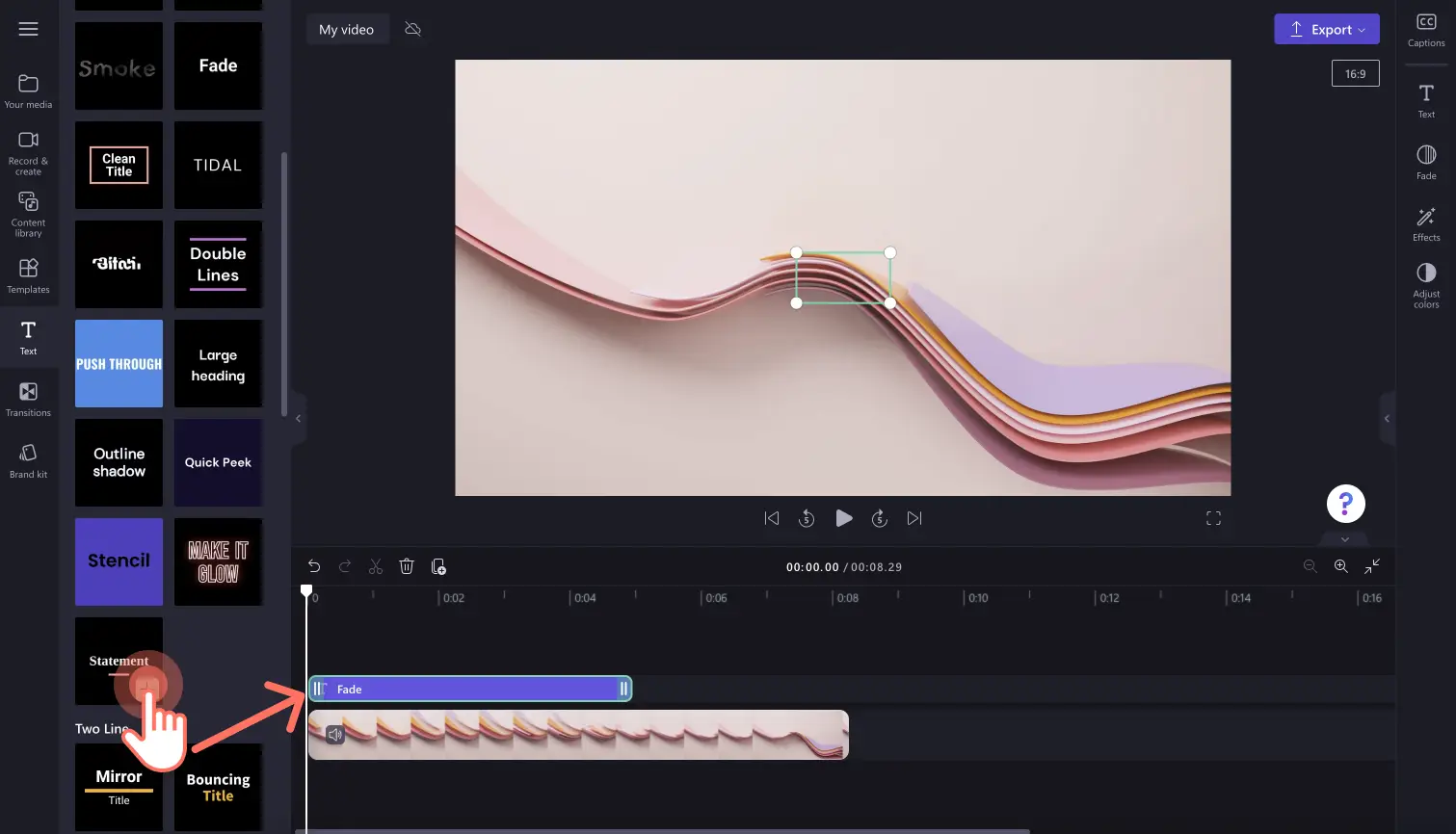The image size is (1456, 834).
Task: Click top-left handle of text box in preview
Action: [796, 252]
